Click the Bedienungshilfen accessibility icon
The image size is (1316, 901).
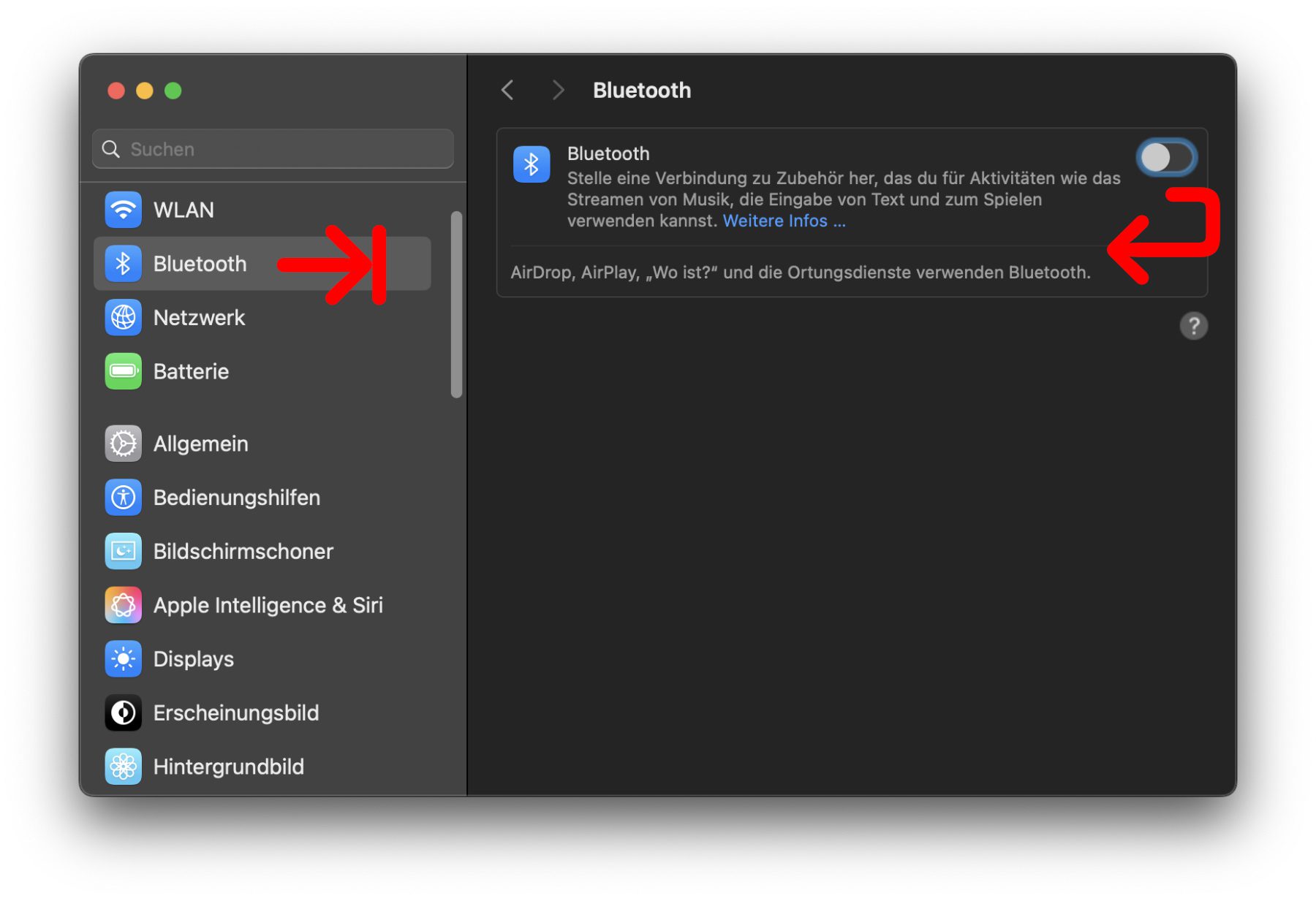[x=123, y=498]
